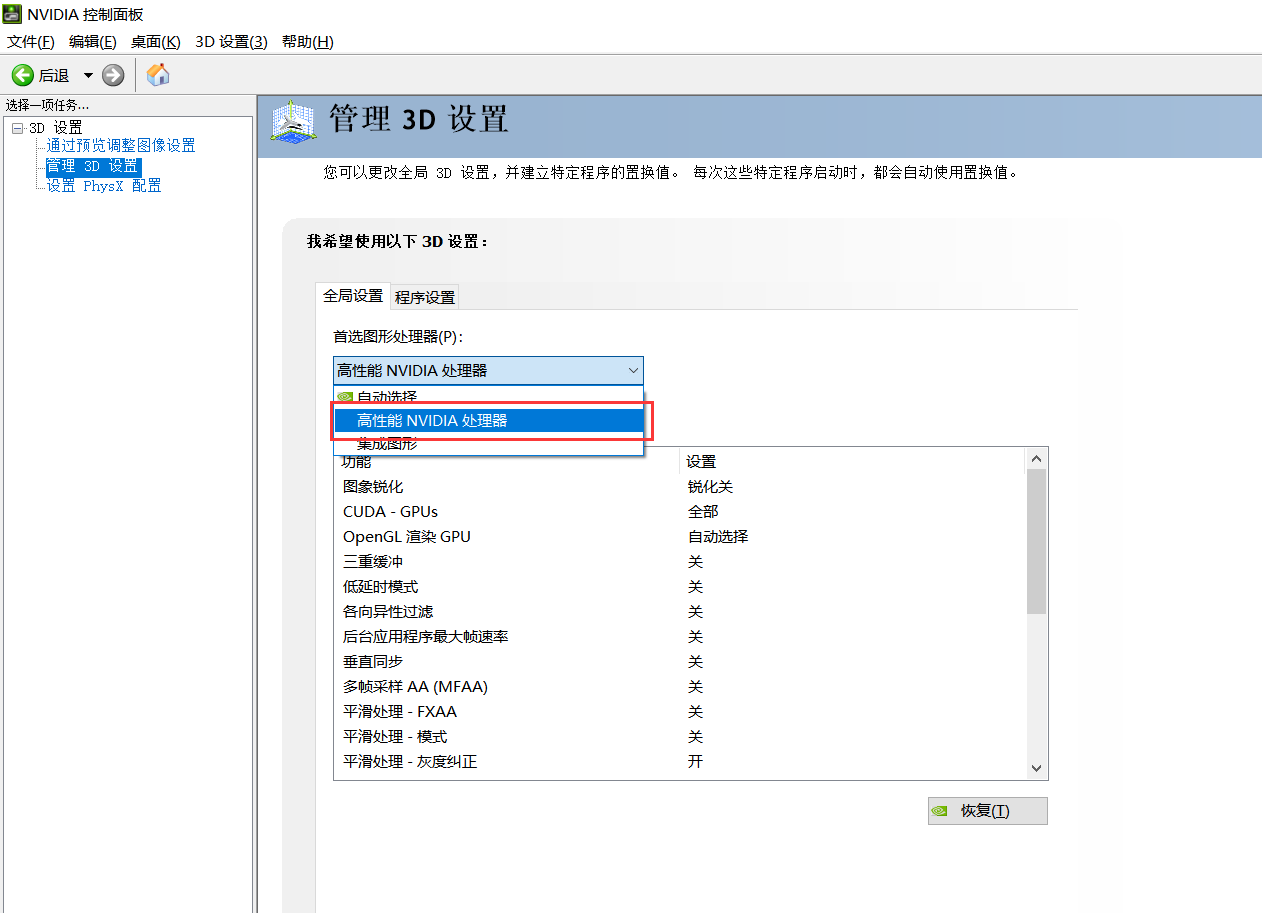
Task: Click the 恢复(T) button
Action: tap(987, 811)
